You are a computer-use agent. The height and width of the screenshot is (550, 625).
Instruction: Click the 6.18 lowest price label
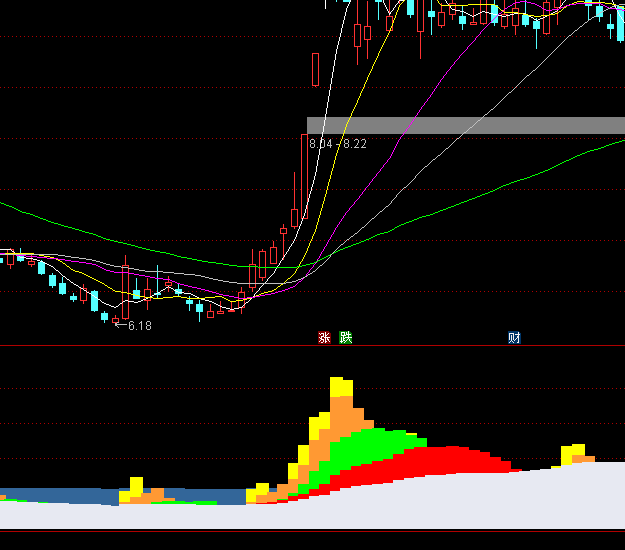pos(139,326)
